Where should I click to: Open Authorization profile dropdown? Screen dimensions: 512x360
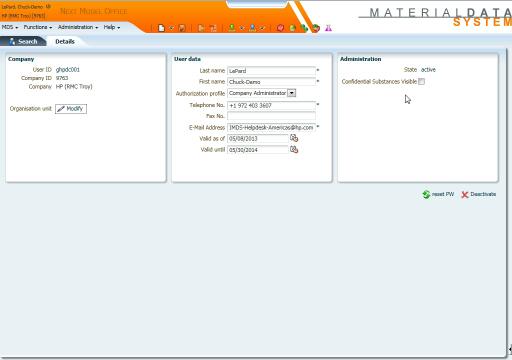pyautogui.click(x=292, y=93)
